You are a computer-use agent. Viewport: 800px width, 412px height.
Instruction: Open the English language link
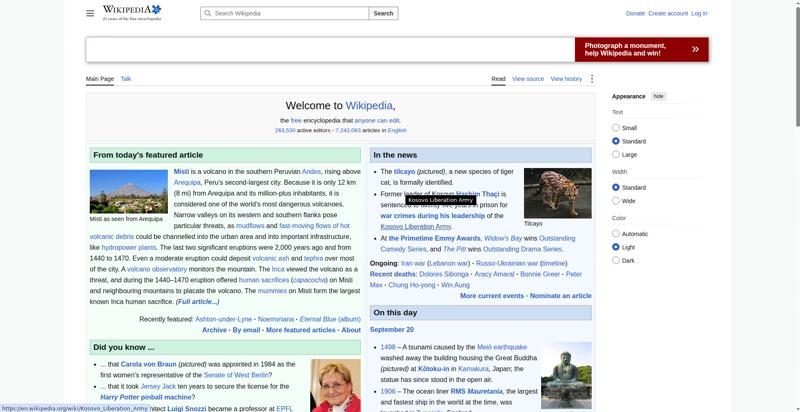point(397,131)
